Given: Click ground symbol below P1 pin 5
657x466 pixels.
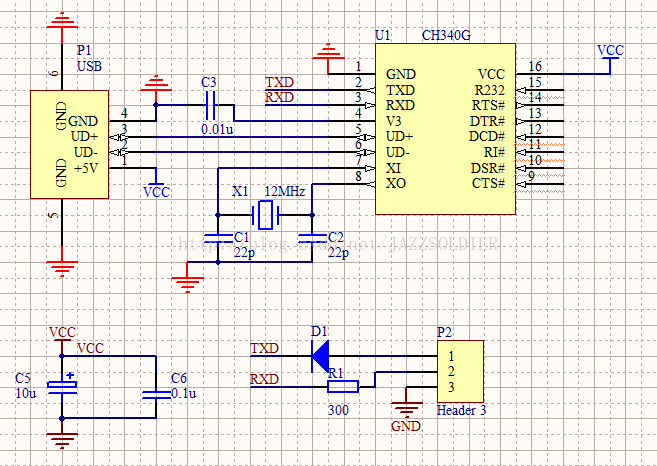Looking at the screenshot, I should [62, 262].
